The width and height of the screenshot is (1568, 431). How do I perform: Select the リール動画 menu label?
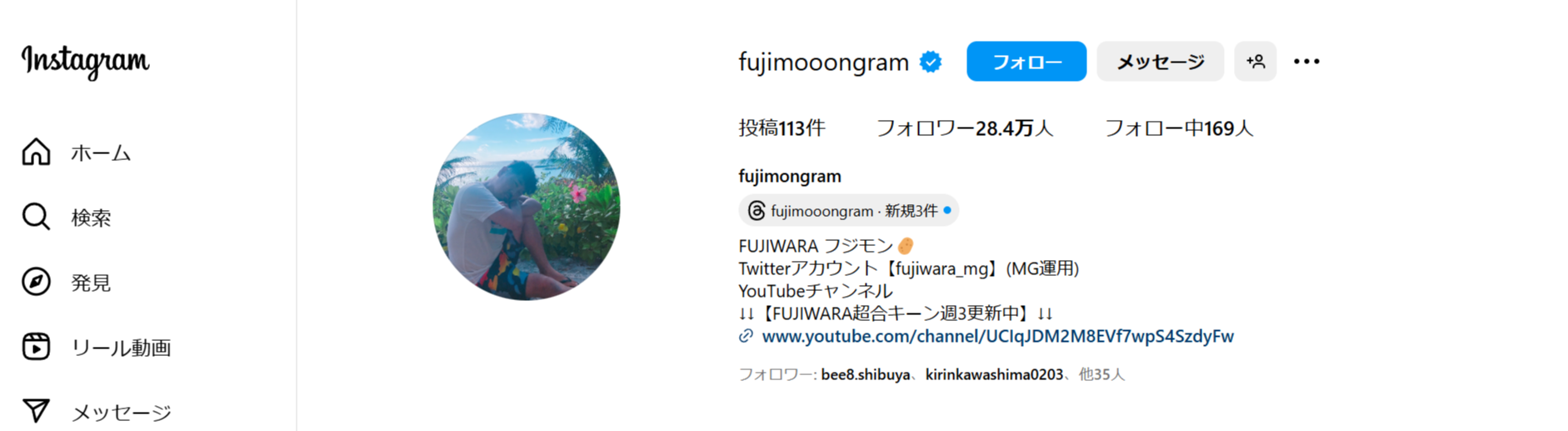pyautogui.click(x=121, y=348)
